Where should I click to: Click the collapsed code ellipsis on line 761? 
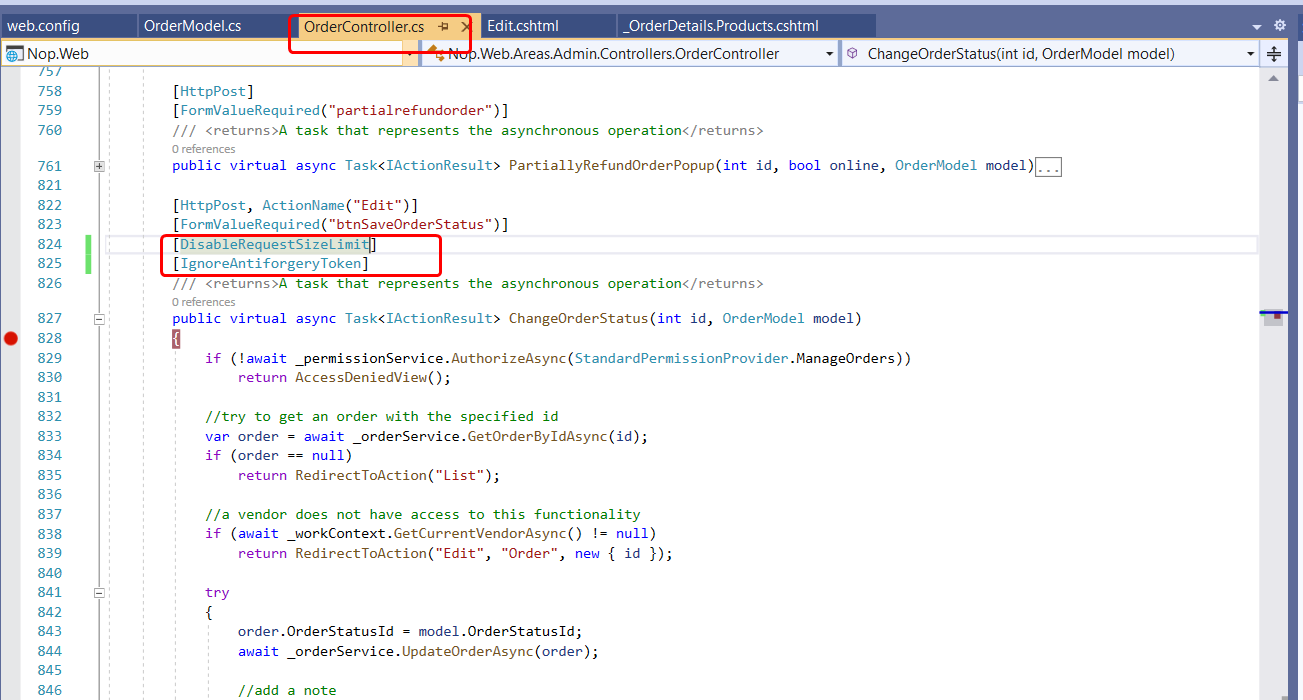[x=1048, y=166]
